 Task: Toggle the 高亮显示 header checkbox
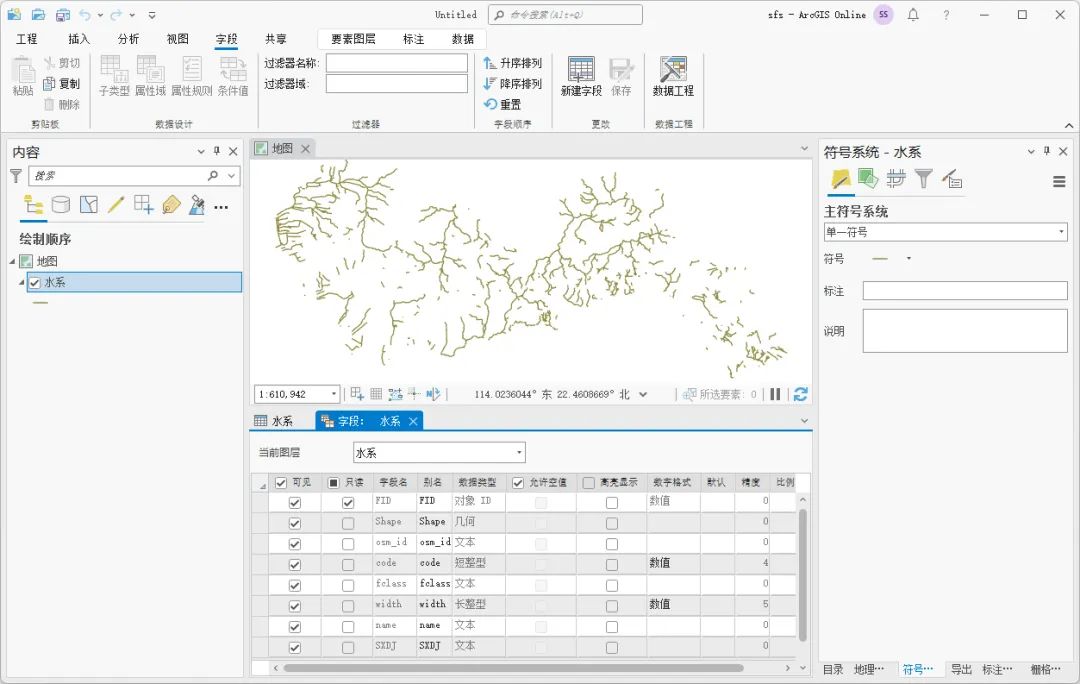[x=589, y=483]
